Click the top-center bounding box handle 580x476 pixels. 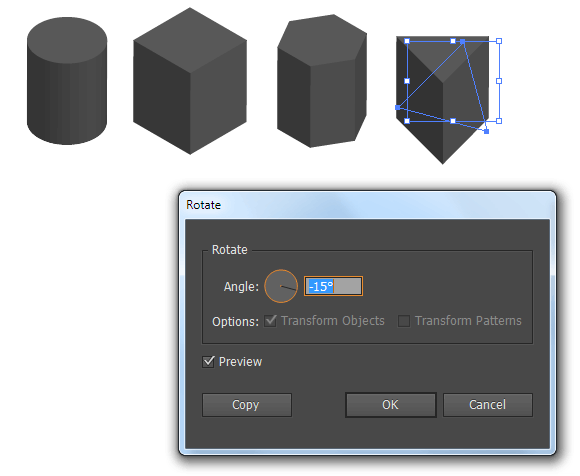453,41
